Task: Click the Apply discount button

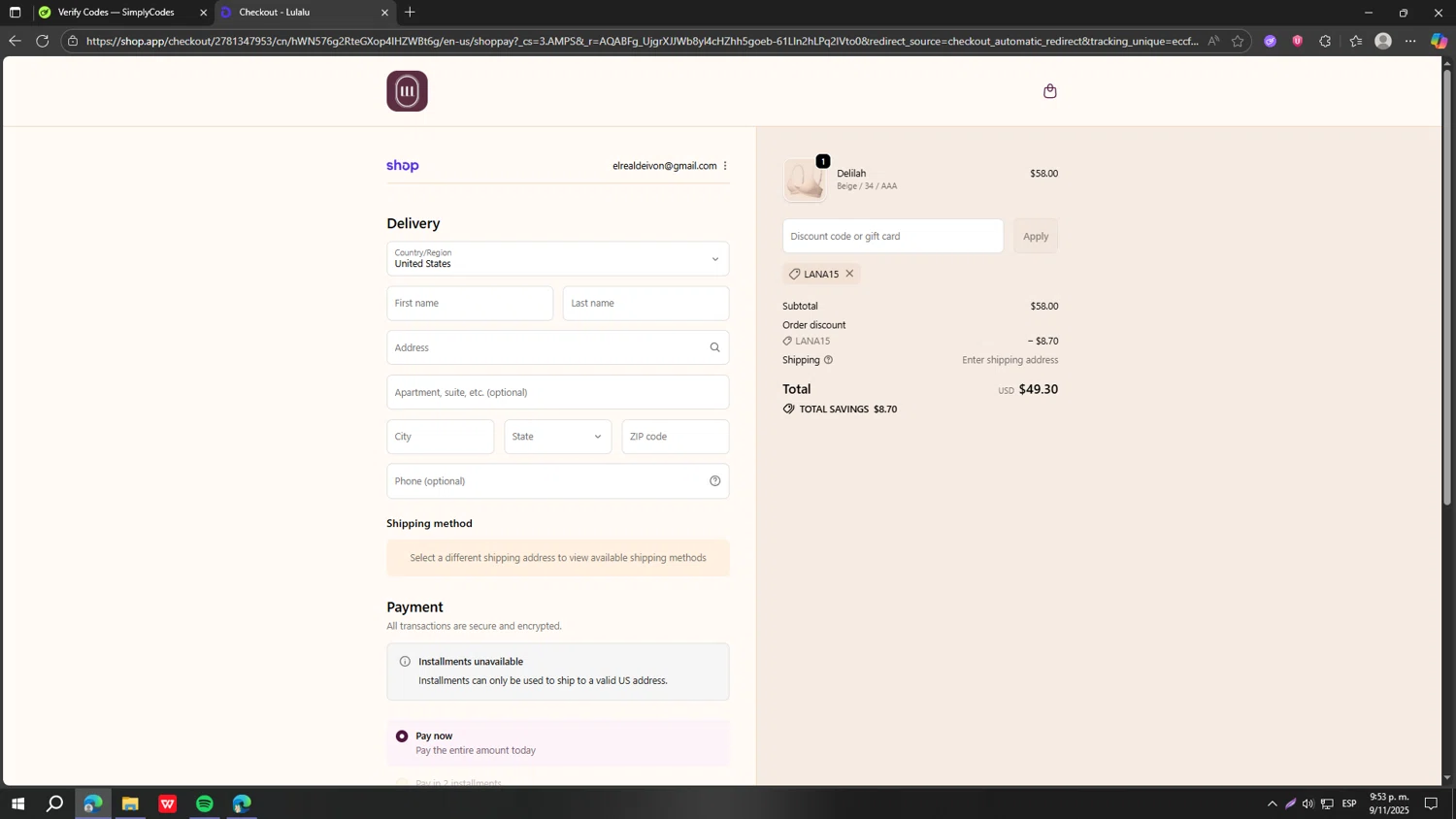Action: click(1036, 237)
